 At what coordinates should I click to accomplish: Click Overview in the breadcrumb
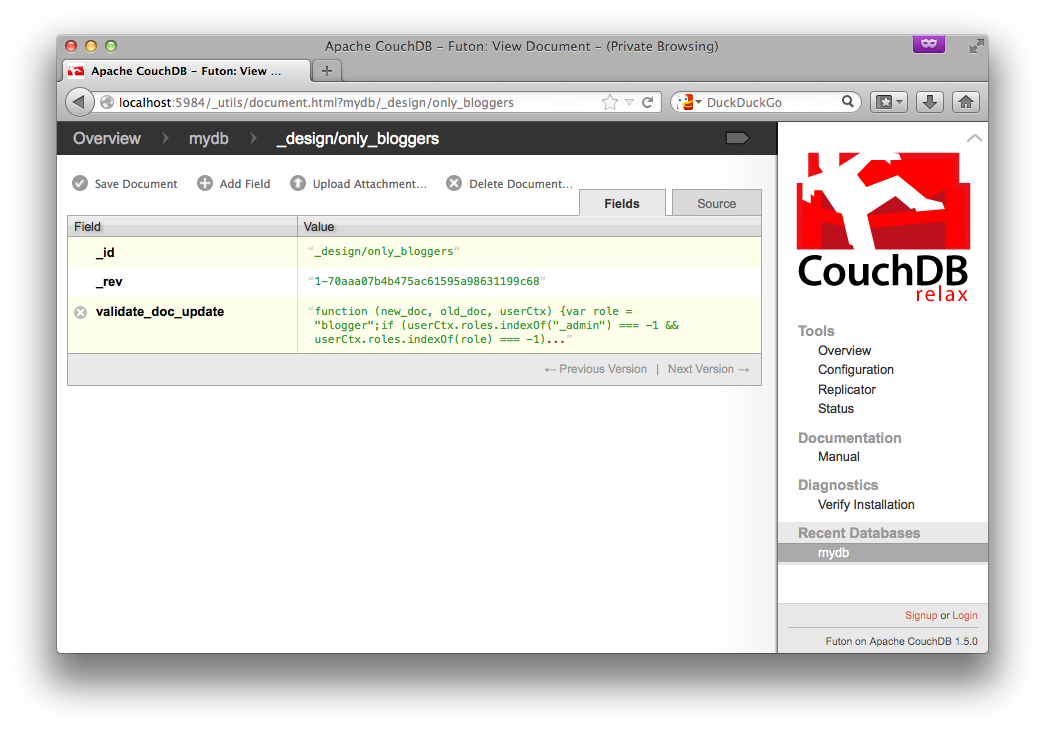pyautogui.click(x=107, y=139)
